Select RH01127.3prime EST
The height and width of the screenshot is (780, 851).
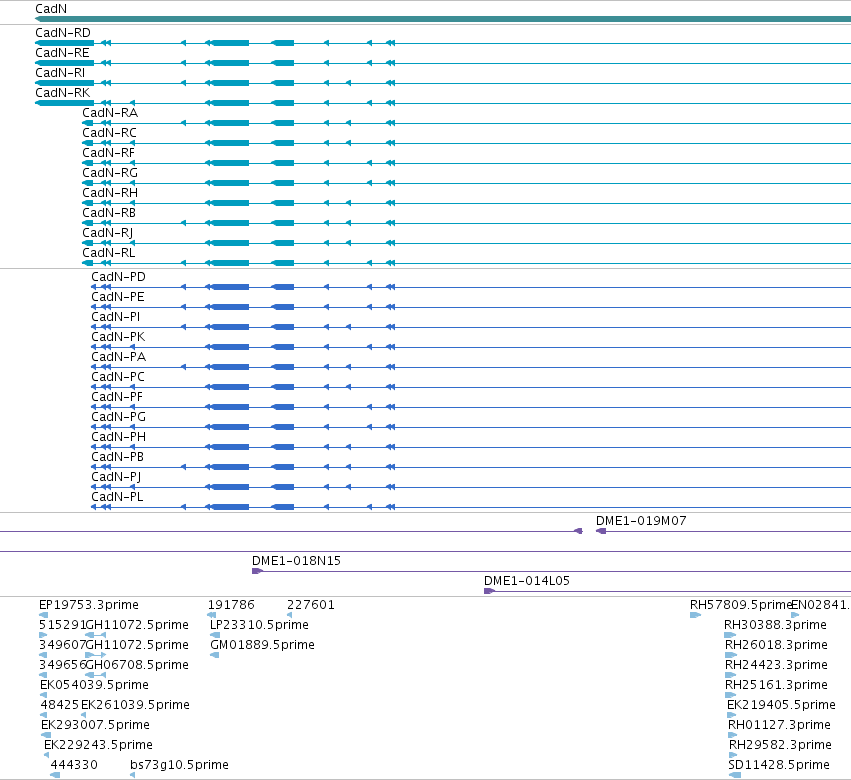pos(779,726)
